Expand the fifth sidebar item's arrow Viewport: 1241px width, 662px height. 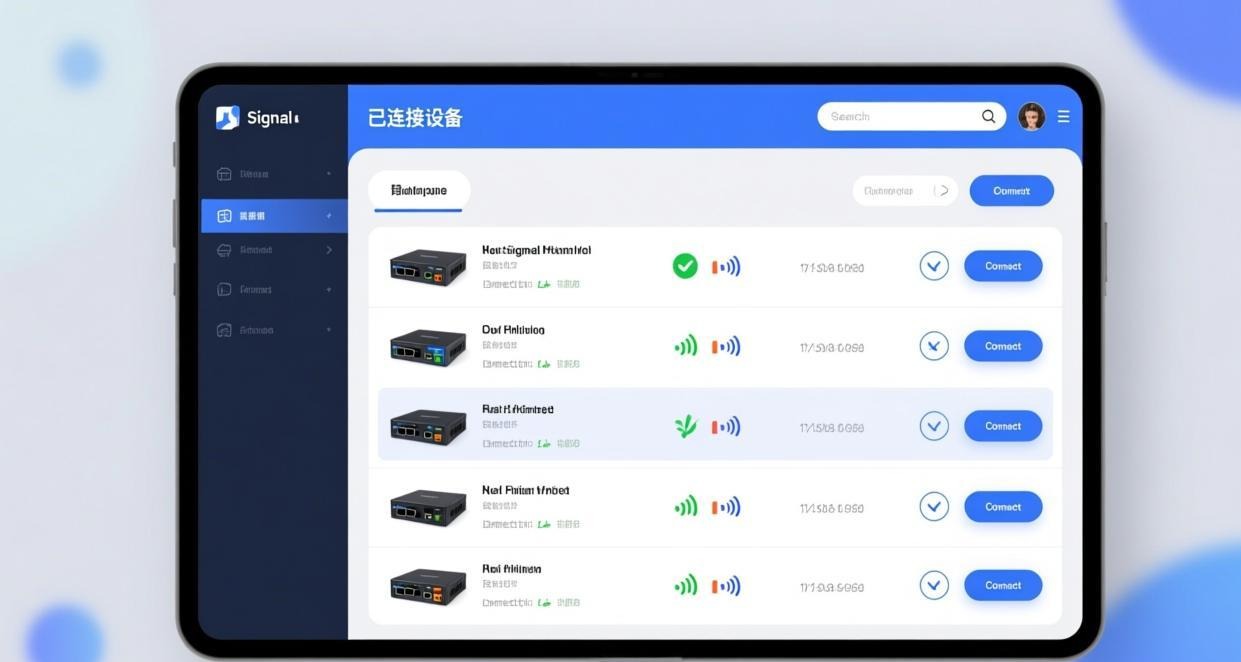(x=328, y=330)
